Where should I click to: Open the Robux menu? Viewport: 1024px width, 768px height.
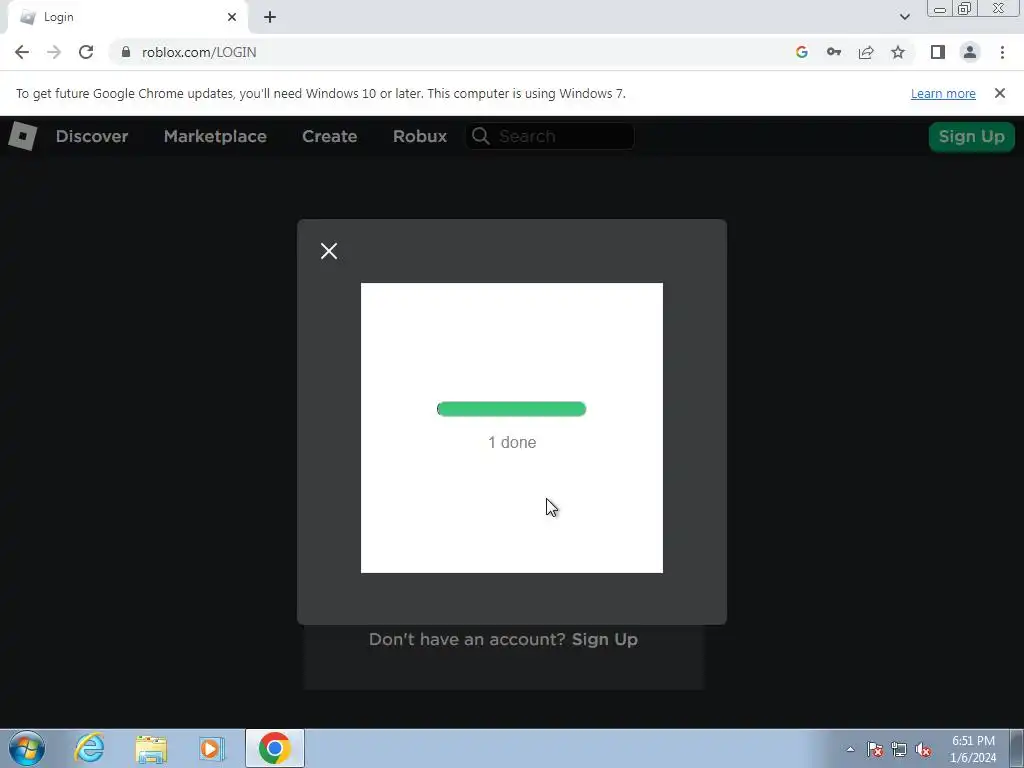click(x=420, y=136)
